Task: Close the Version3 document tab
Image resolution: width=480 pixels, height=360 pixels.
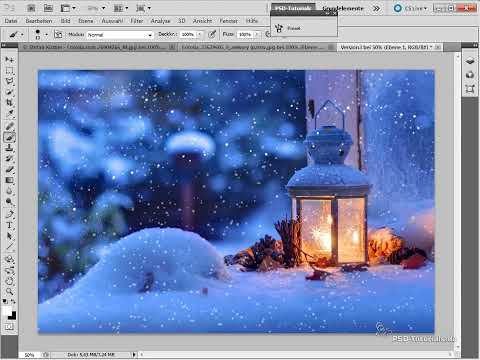Action: [438, 47]
